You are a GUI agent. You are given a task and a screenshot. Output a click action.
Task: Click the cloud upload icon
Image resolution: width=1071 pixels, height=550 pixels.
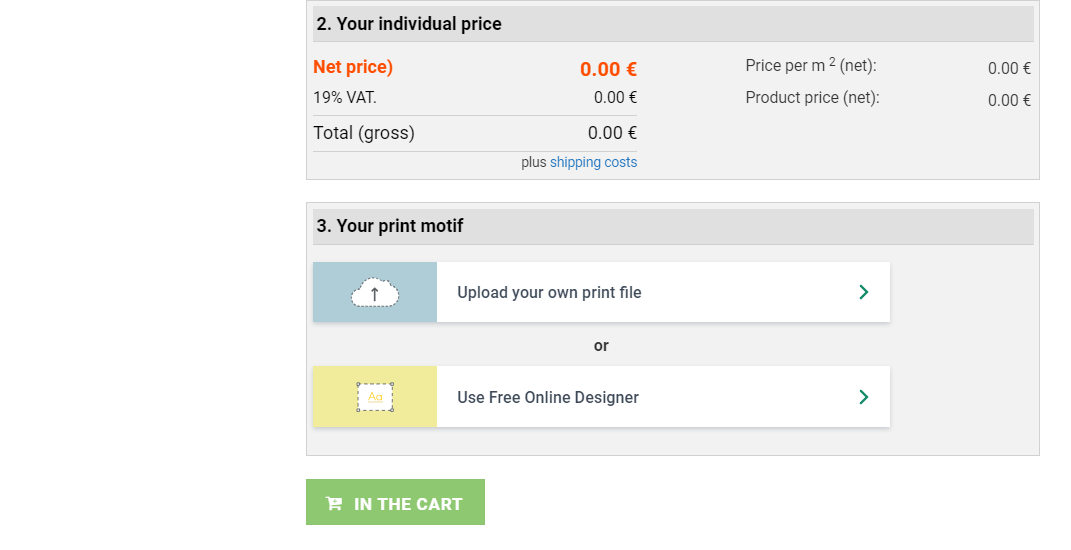pyautogui.click(x=375, y=292)
